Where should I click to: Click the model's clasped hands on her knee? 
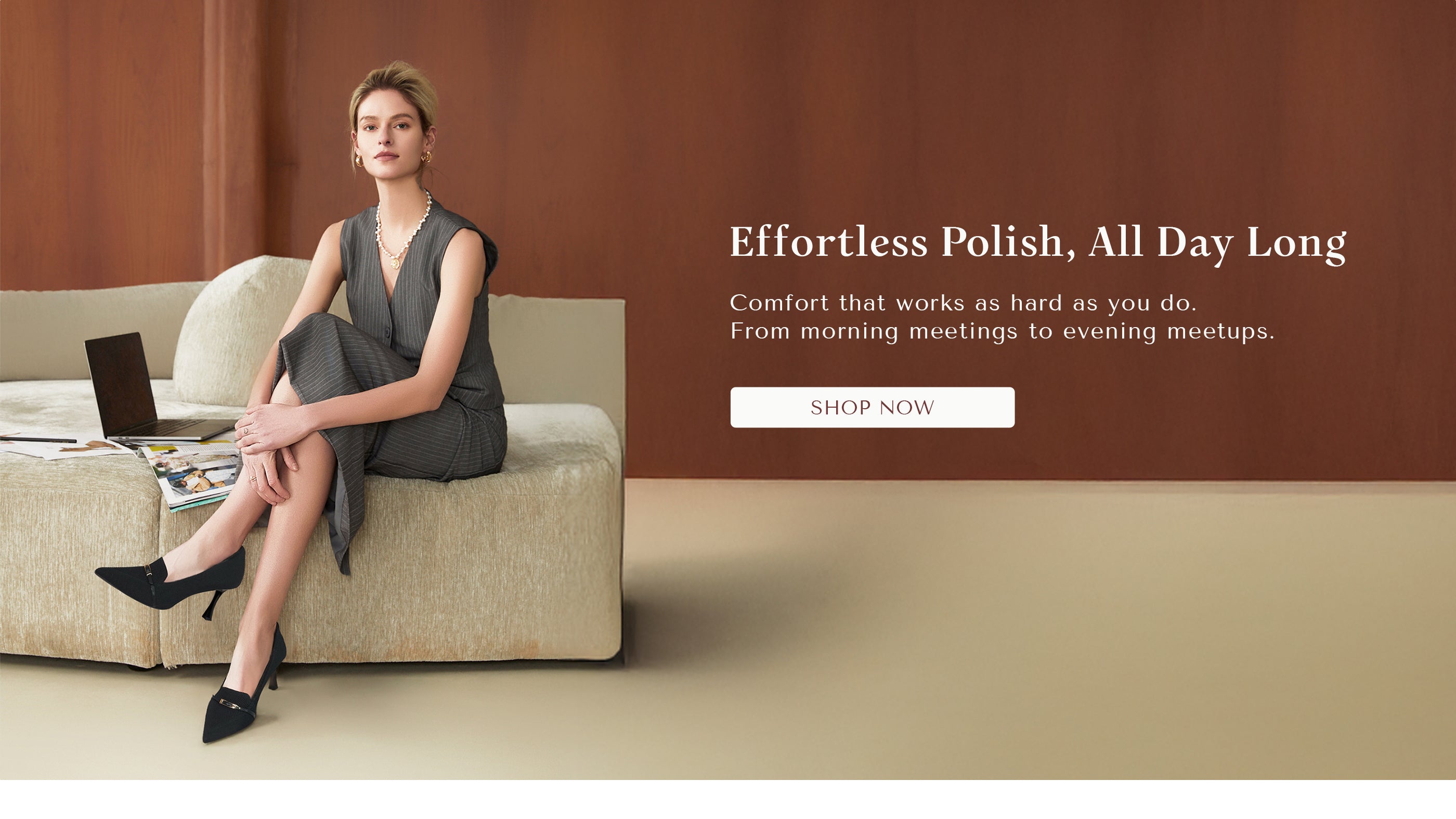click(x=270, y=447)
